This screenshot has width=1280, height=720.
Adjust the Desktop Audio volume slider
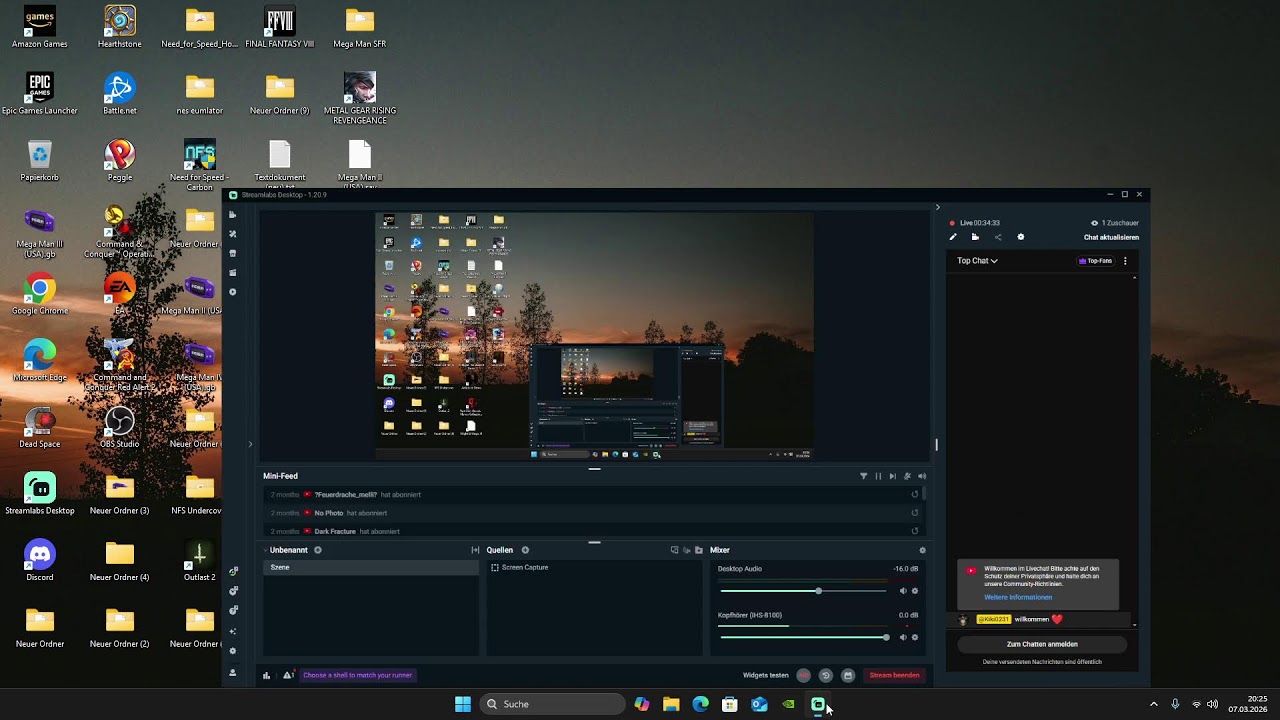click(803, 591)
